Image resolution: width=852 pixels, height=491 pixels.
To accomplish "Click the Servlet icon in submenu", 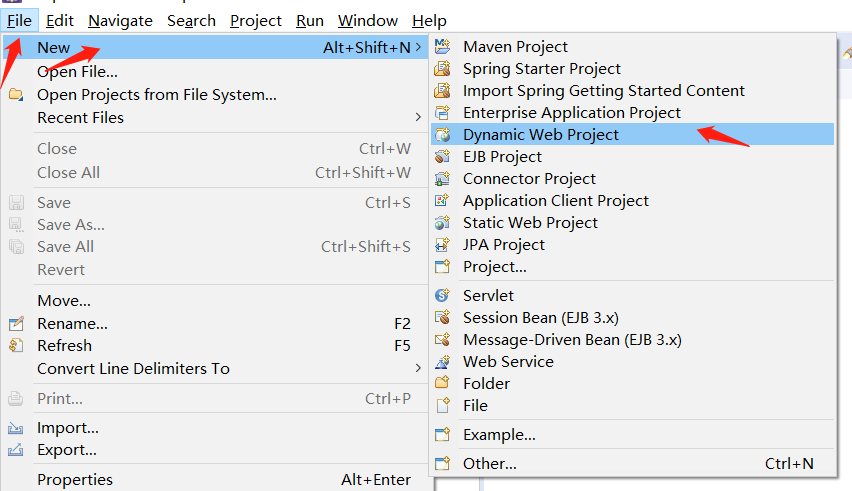I will click(443, 296).
